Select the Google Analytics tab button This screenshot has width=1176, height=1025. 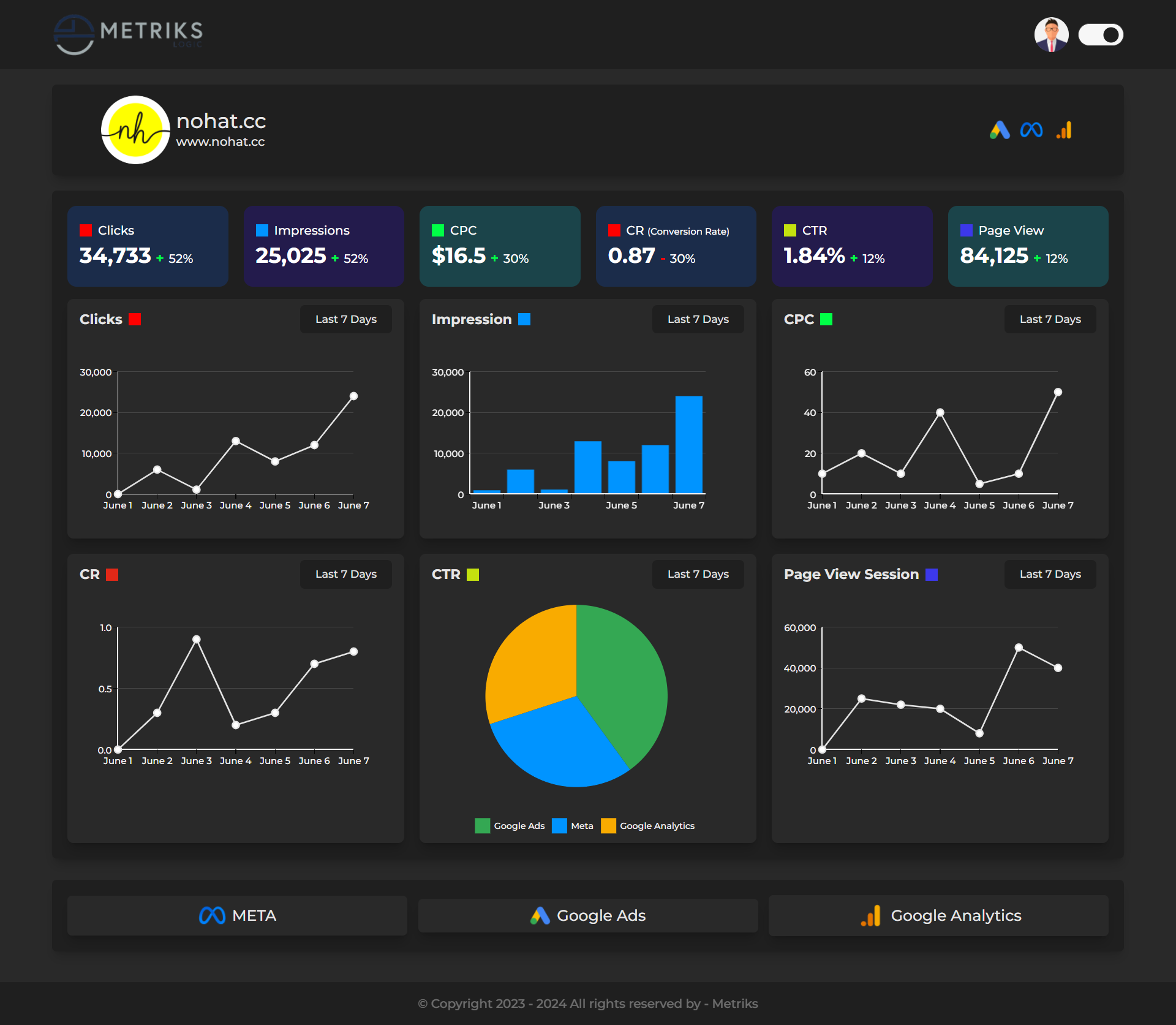[x=938, y=915]
